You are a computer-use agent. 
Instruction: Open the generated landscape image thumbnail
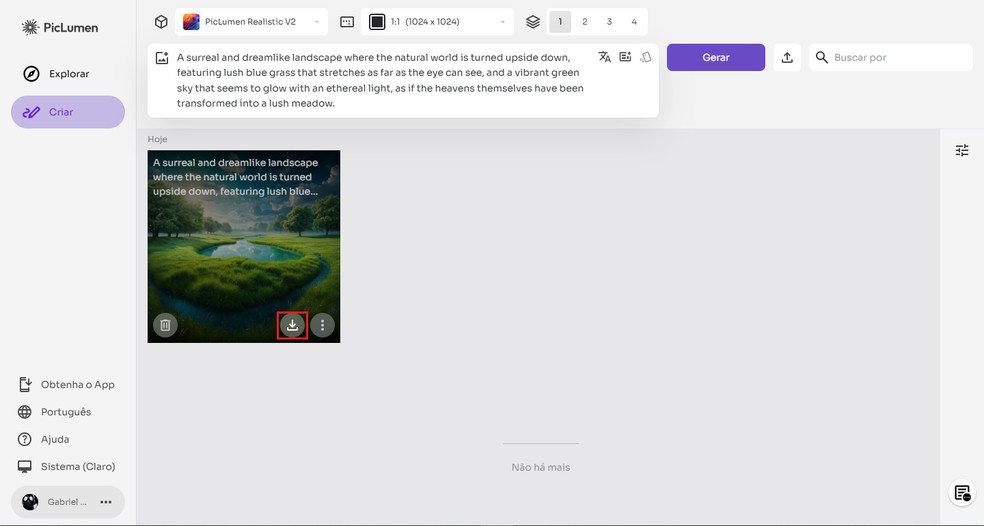244,246
